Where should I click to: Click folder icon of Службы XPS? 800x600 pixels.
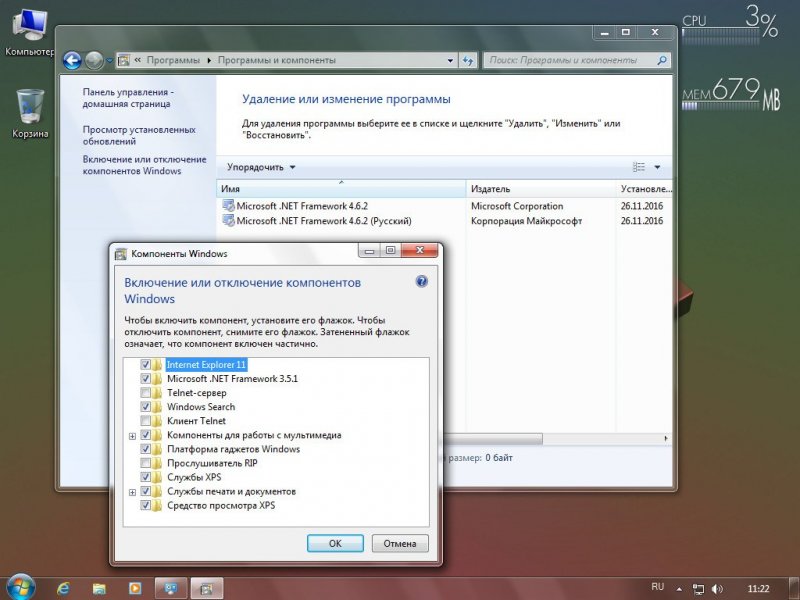coord(157,477)
